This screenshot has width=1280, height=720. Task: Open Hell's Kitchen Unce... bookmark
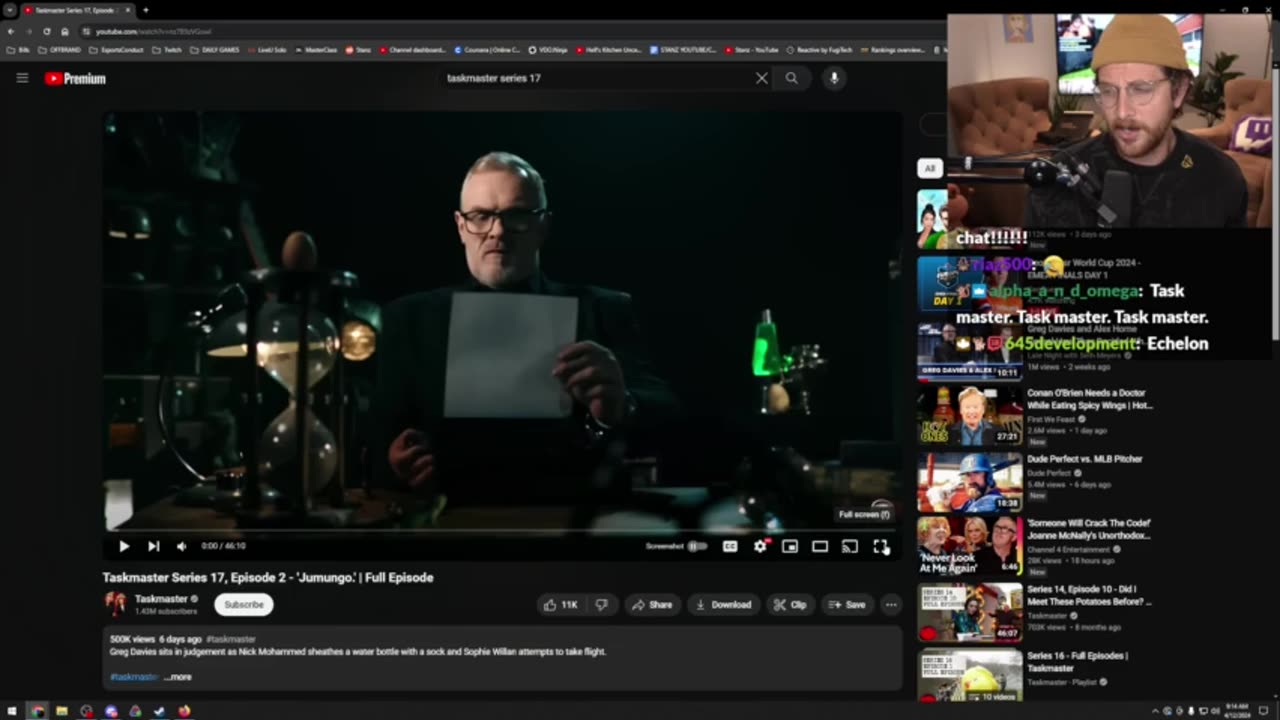pyautogui.click(x=609, y=49)
